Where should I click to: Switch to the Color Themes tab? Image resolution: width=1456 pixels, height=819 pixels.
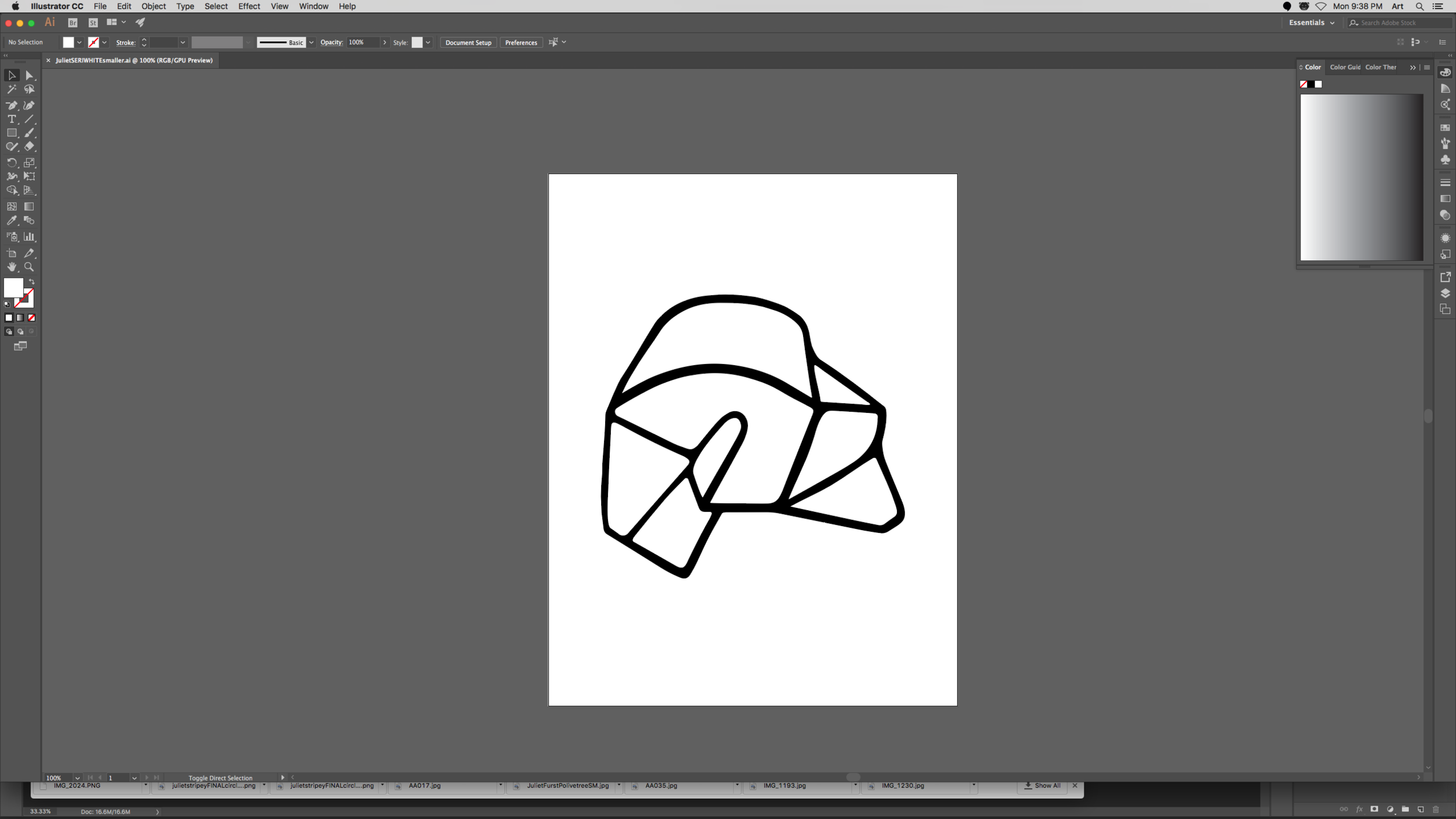pos(1381,68)
